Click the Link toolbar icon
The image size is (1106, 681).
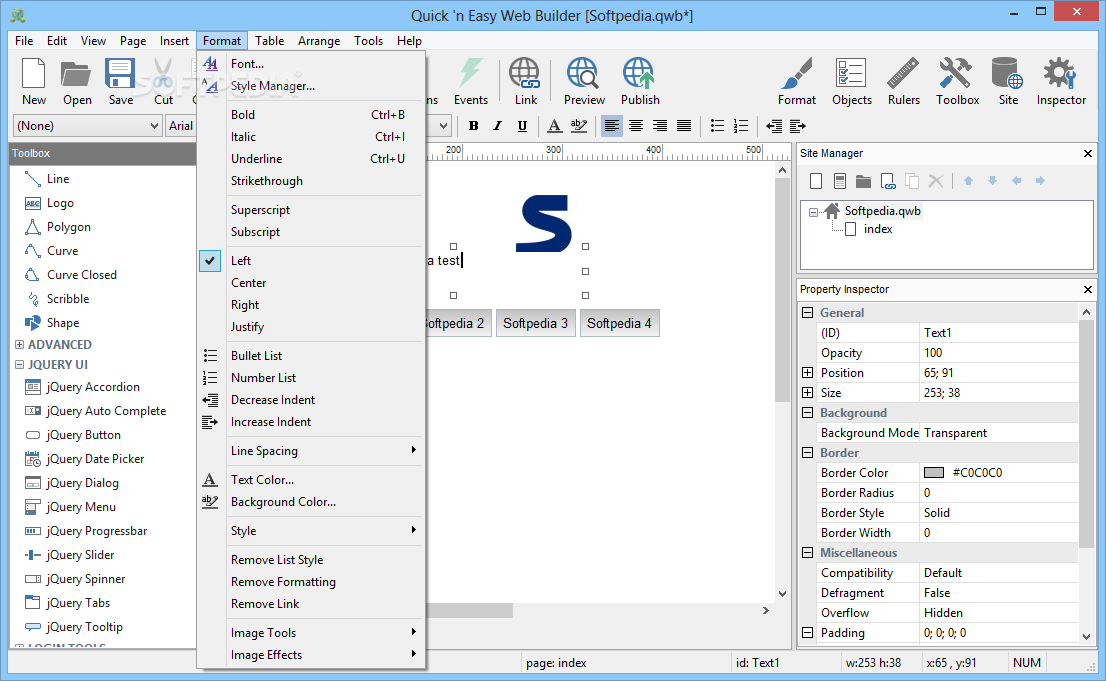pyautogui.click(x=525, y=73)
